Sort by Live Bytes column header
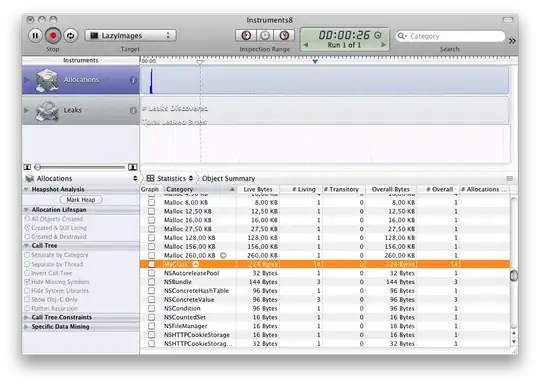Screen dimensions: 540x385 tap(258, 189)
